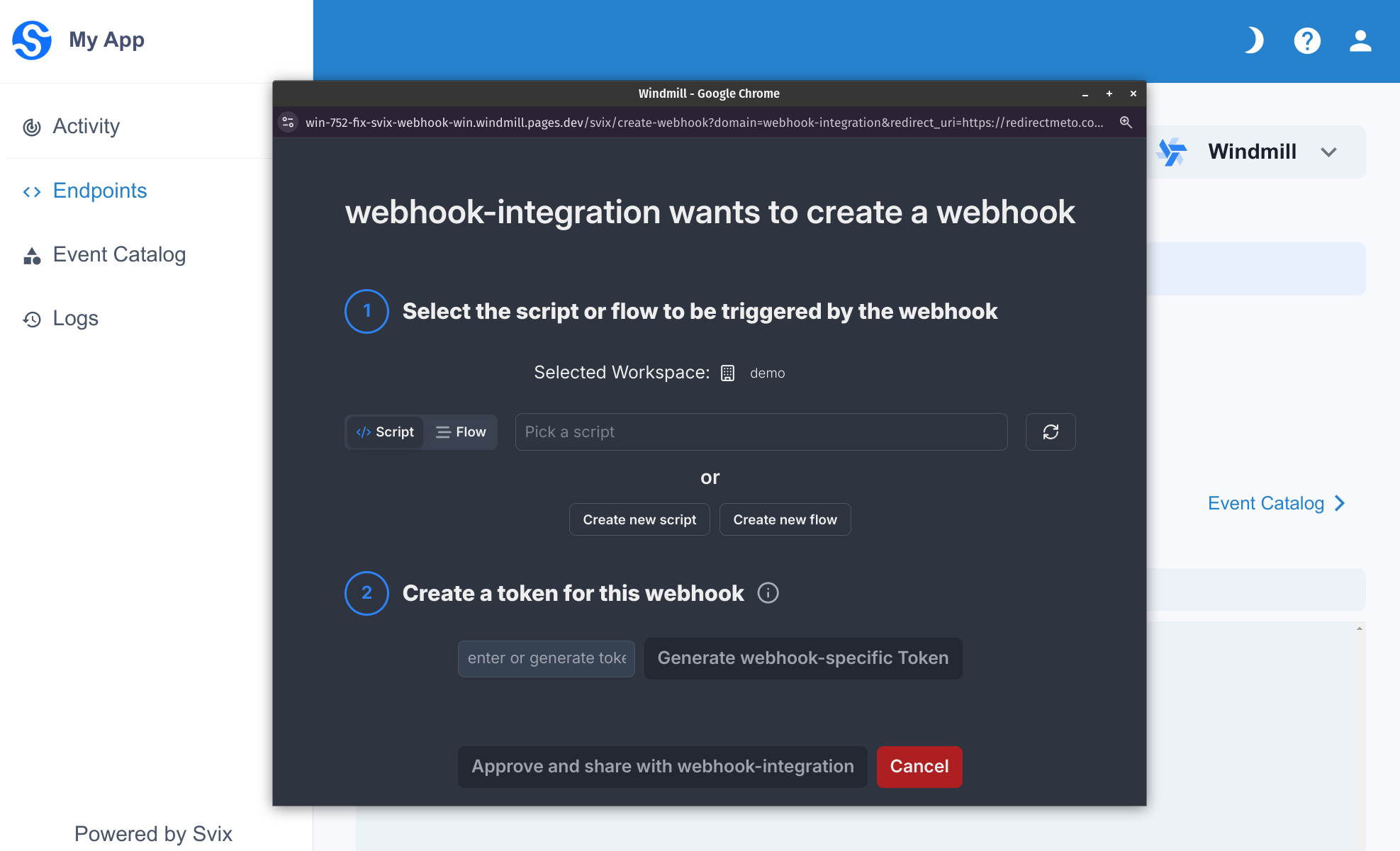Click the Flow icon tab
This screenshot has width=1400, height=851.
[460, 432]
